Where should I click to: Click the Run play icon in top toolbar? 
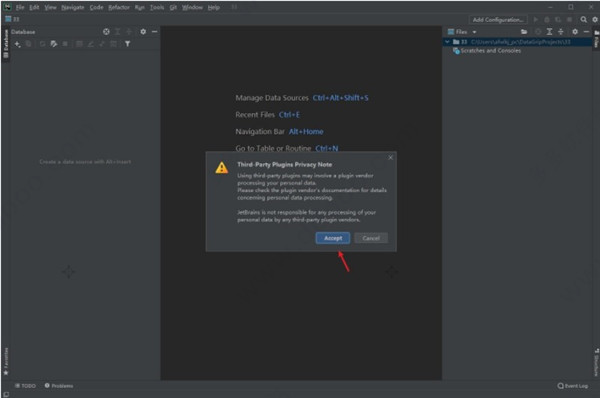536,20
